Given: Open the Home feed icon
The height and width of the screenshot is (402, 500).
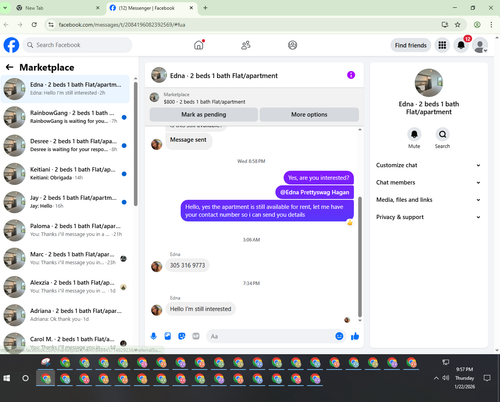Looking at the screenshot, I should click(199, 45).
